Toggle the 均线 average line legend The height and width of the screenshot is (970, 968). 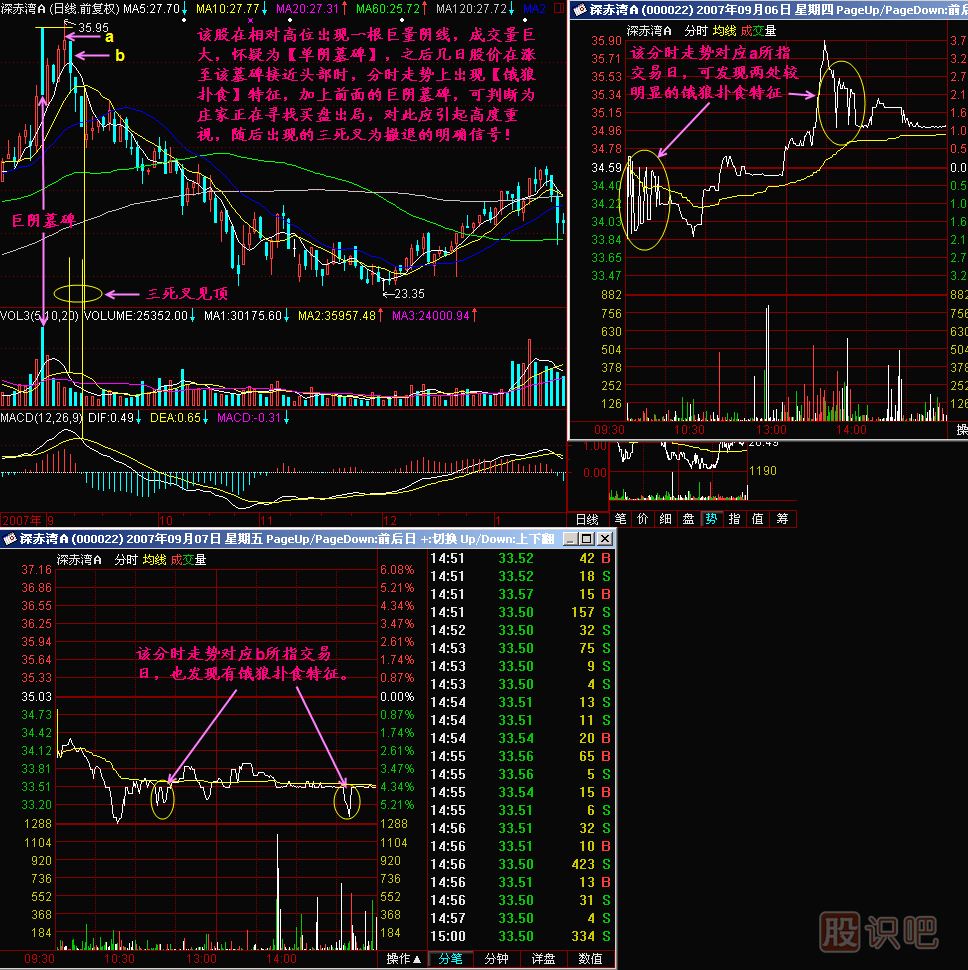(x=154, y=560)
